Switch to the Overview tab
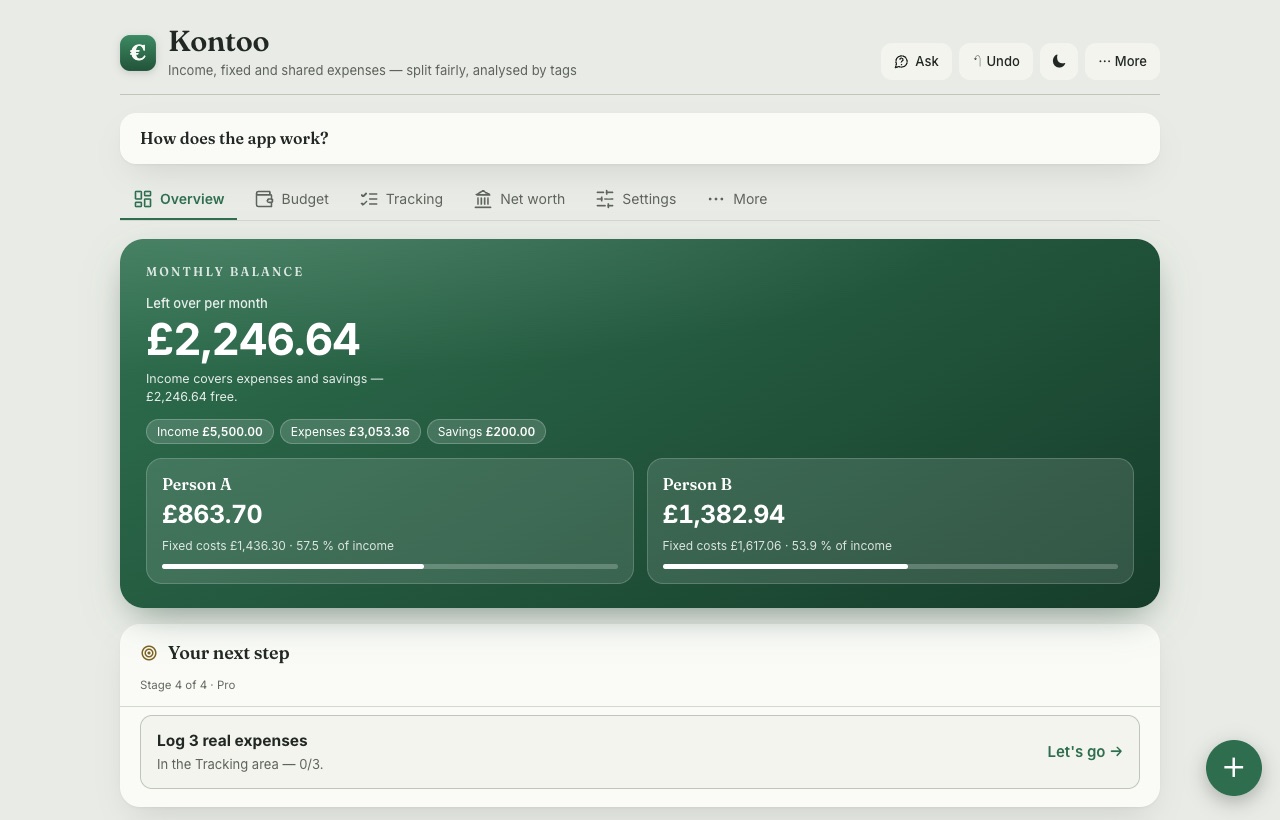The height and width of the screenshot is (820, 1280). pyautogui.click(x=179, y=199)
